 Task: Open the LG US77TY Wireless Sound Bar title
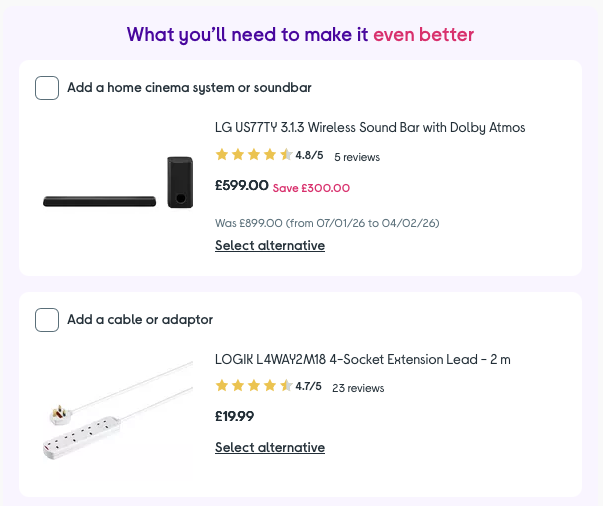(370, 128)
